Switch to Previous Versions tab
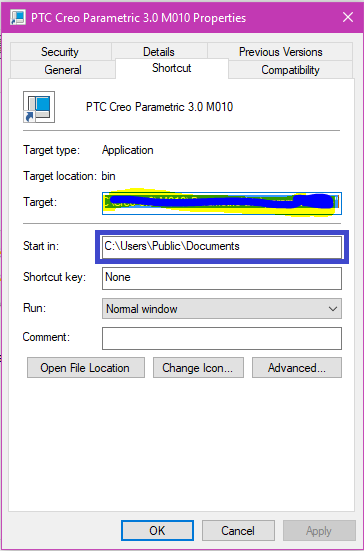 click(280, 52)
